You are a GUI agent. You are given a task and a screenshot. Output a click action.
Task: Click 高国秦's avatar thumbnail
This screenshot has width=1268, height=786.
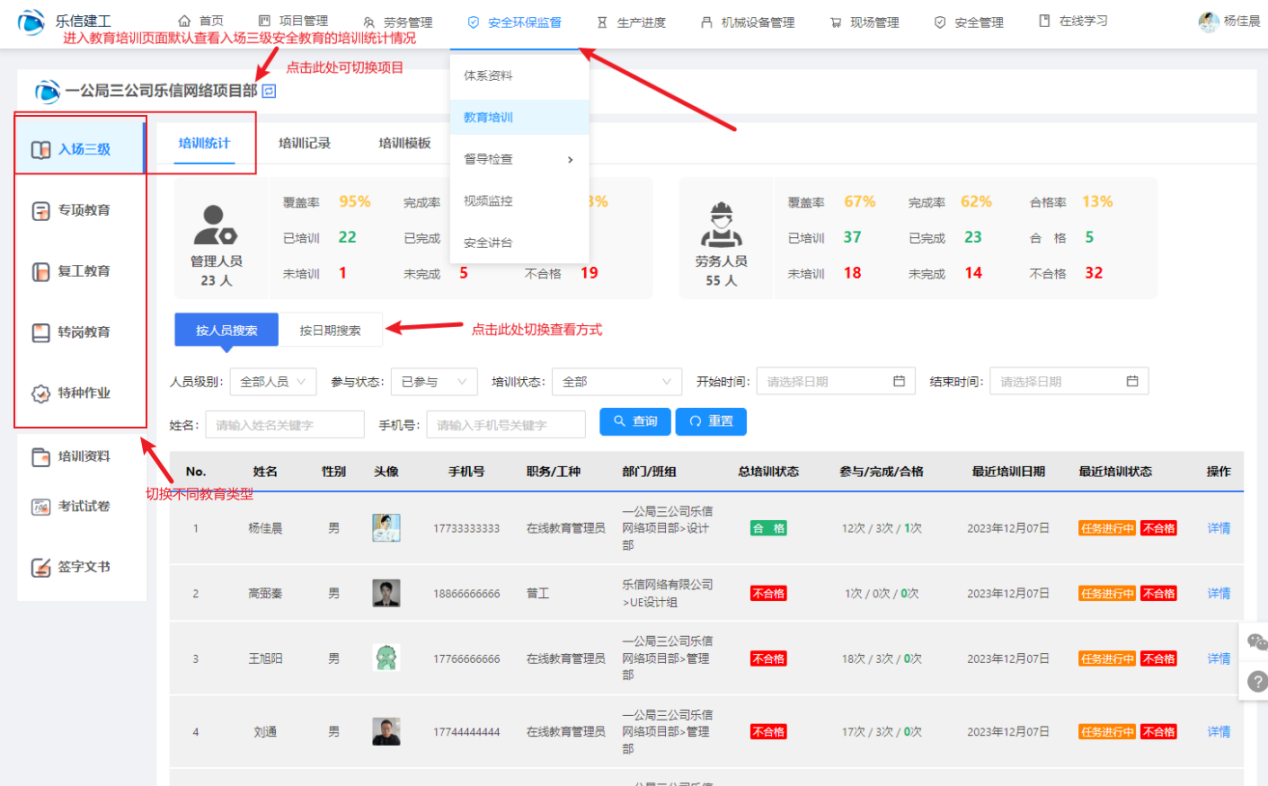point(386,593)
